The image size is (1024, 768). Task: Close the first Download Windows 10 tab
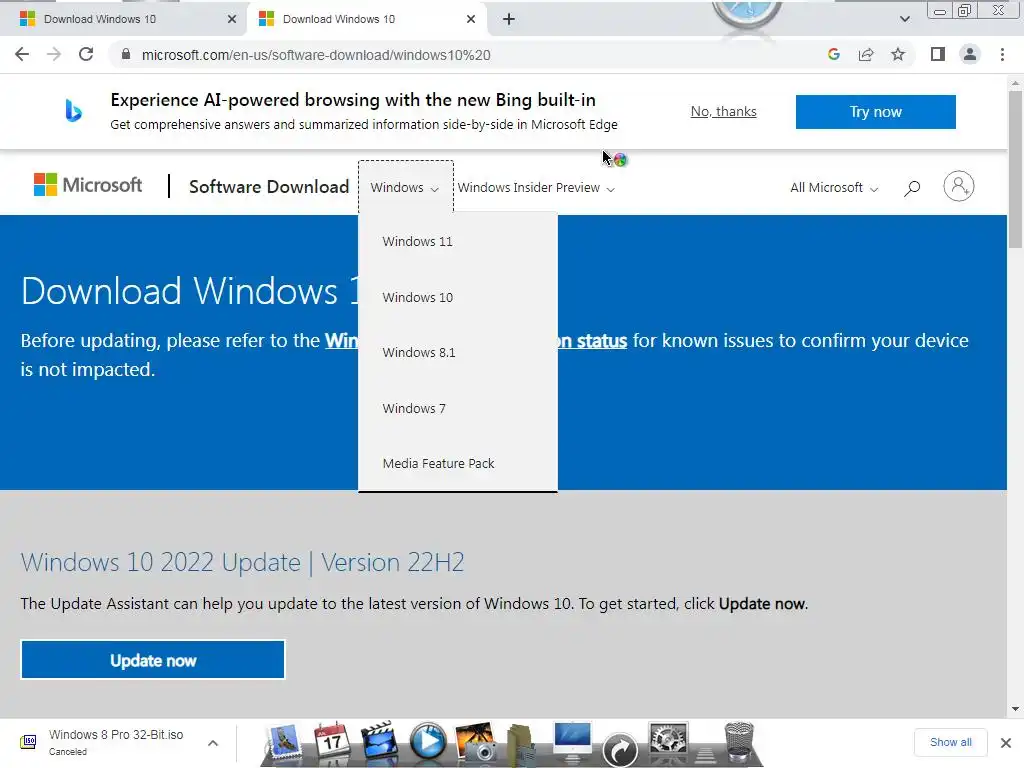(x=231, y=19)
